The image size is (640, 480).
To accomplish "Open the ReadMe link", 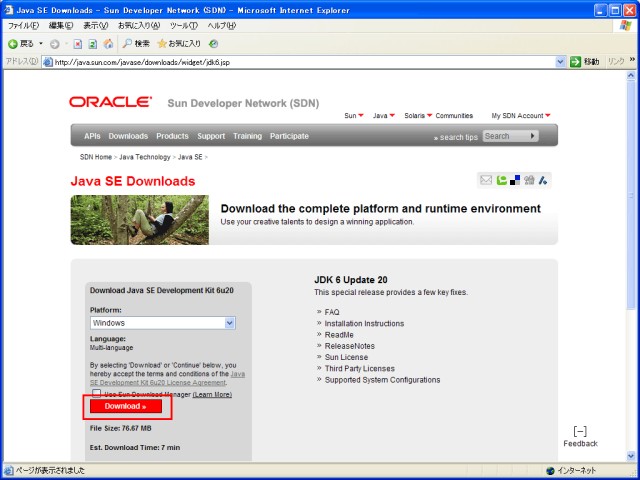I will coord(339,335).
